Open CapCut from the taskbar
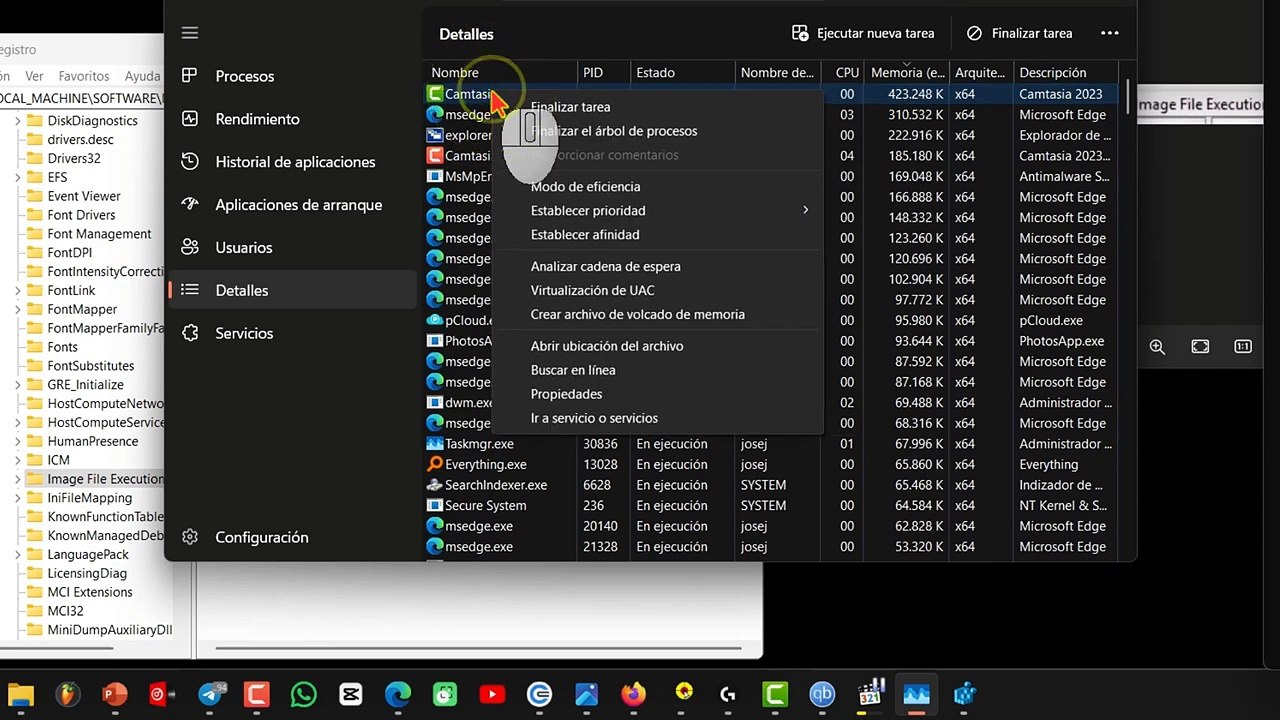This screenshot has height=720, width=1280. pyautogui.click(x=351, y=694)
